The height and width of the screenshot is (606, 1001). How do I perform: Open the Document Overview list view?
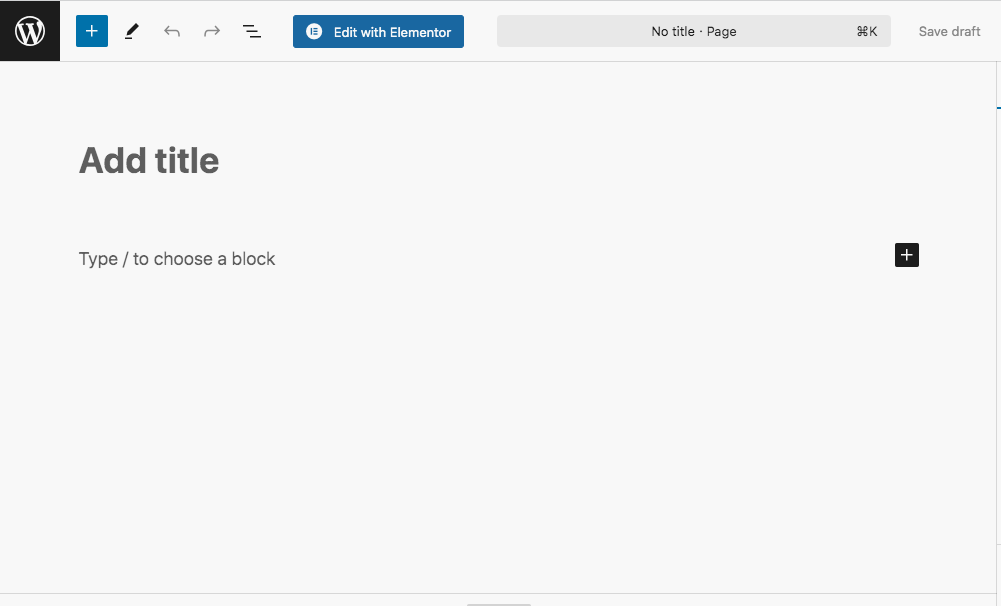tap(252, 31)
